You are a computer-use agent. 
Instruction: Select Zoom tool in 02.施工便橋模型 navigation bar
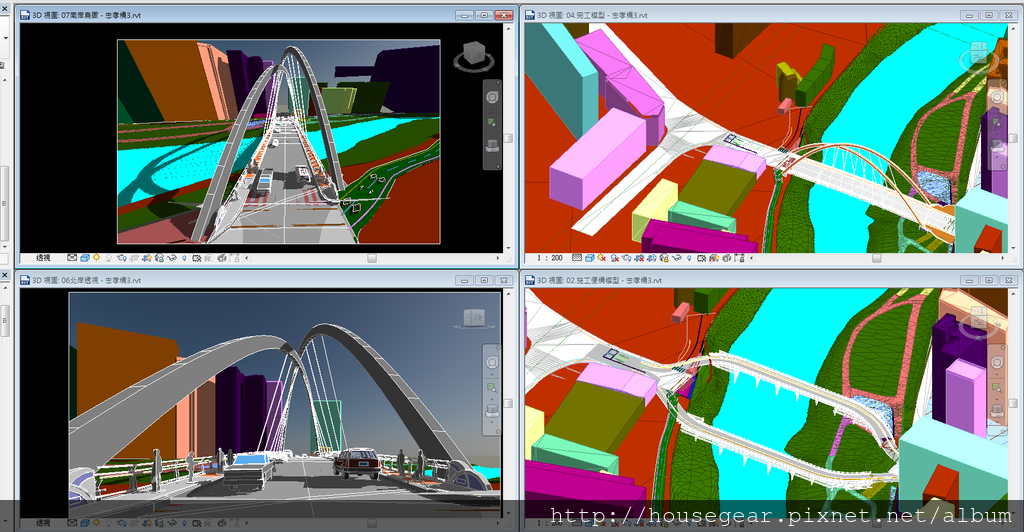(x=997, y=388)
